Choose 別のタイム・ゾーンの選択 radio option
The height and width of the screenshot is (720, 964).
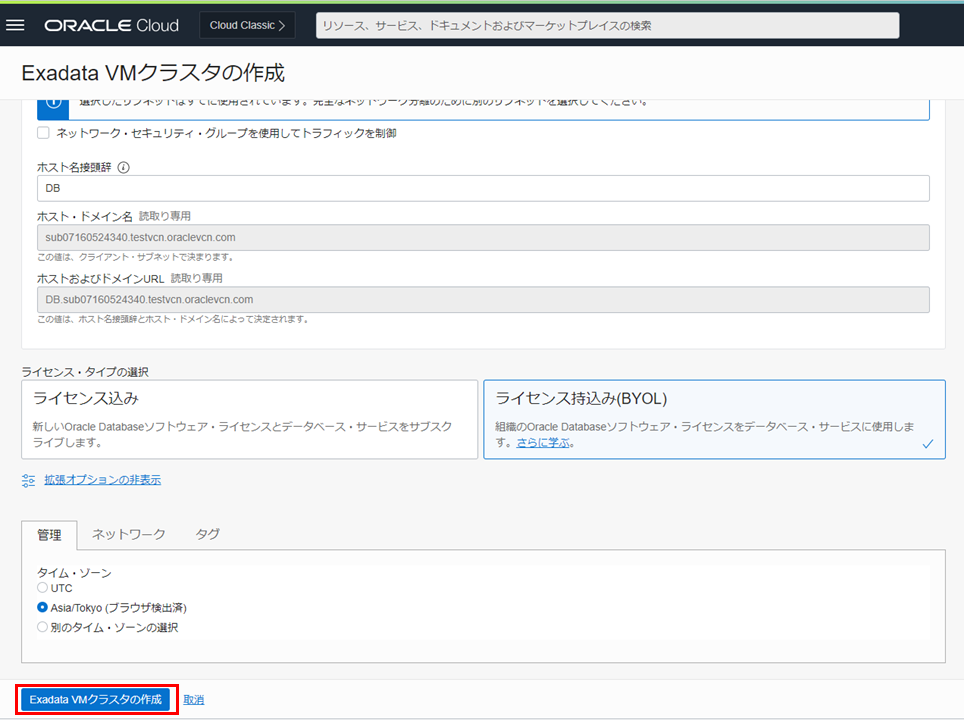(x=43, y=627)
